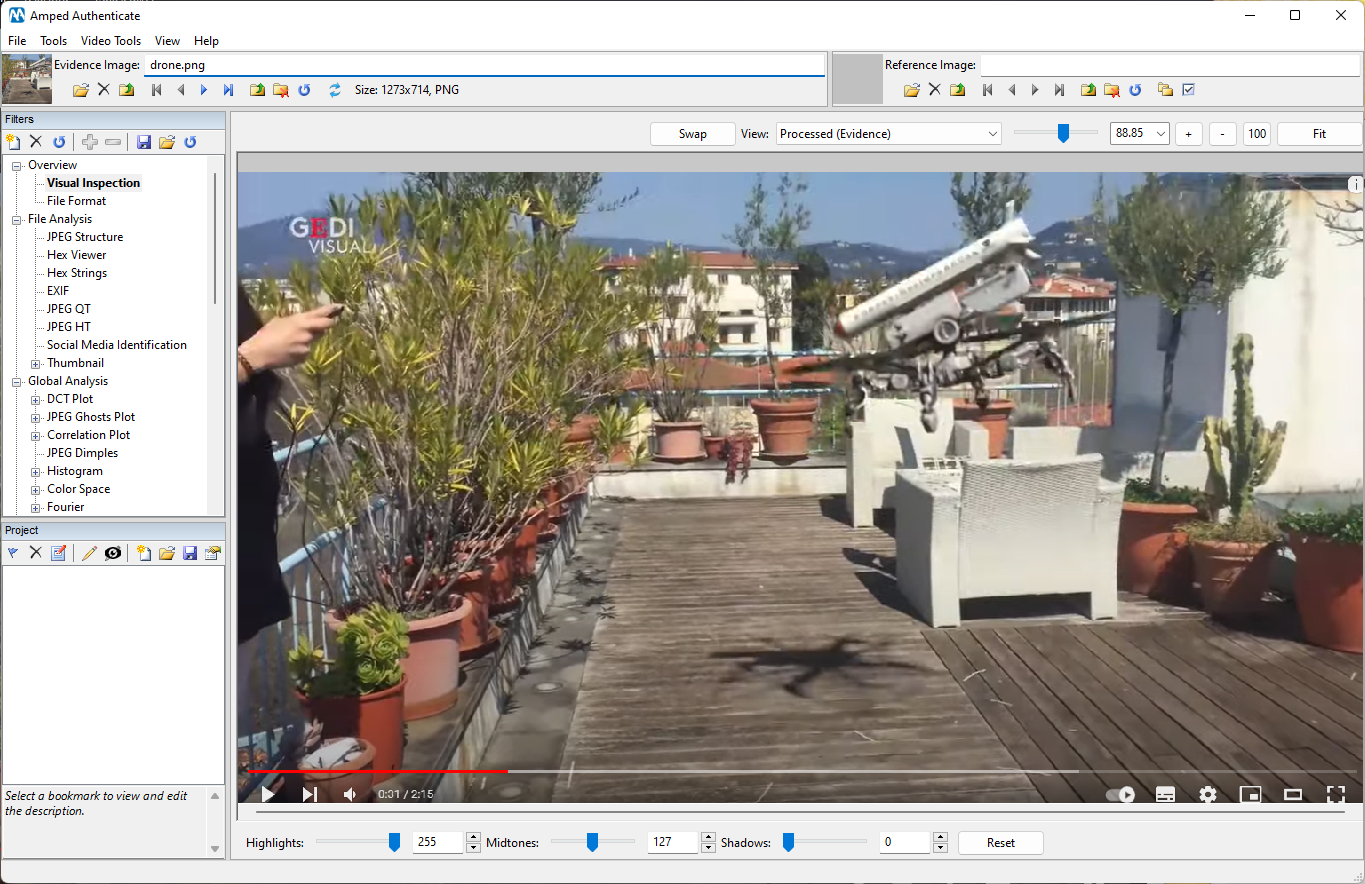
Task: Collapse the Global Analysis section
Action: click(x=16, y=381)
